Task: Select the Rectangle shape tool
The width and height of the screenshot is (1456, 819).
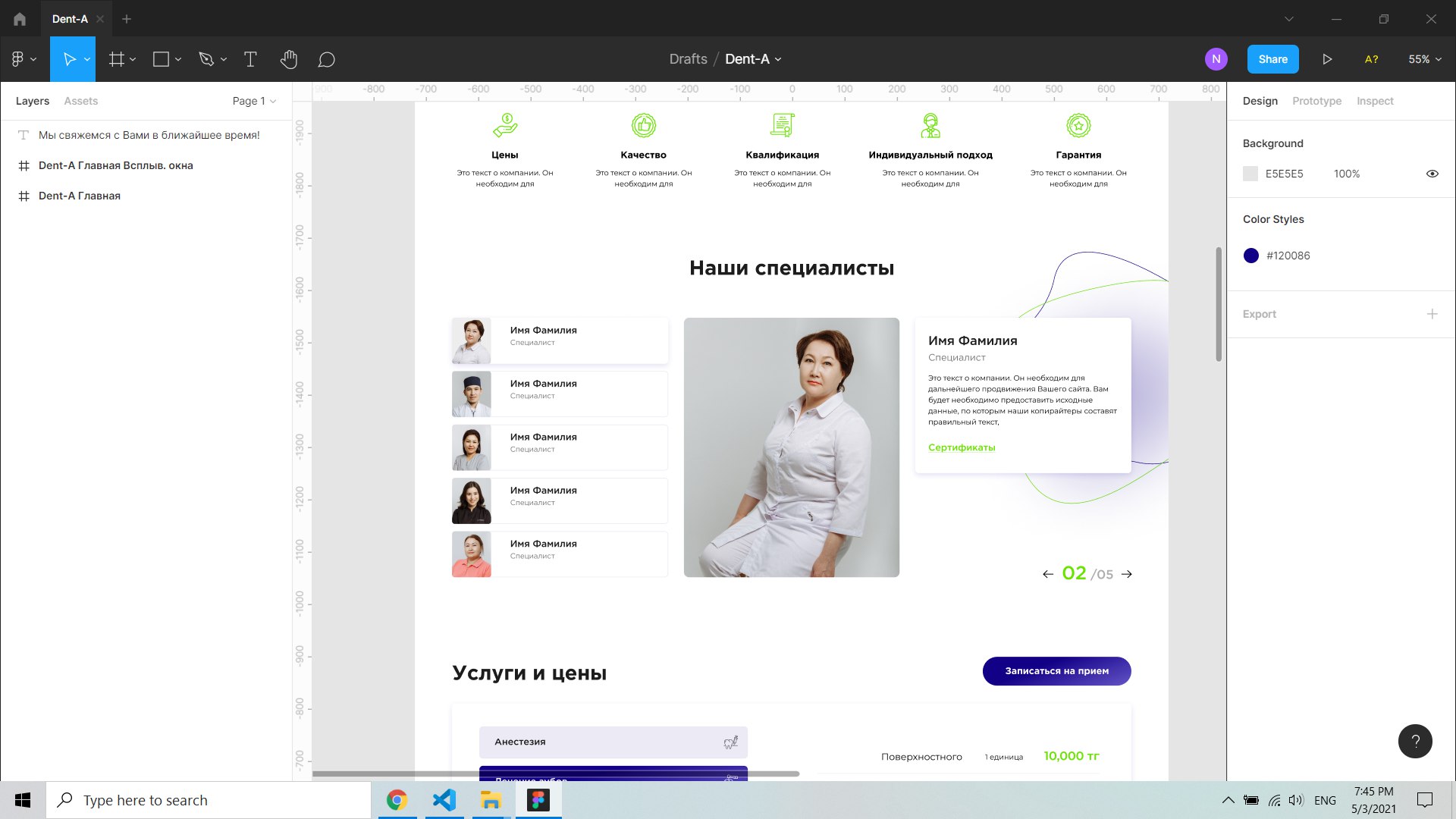Action: coord(161,59)
